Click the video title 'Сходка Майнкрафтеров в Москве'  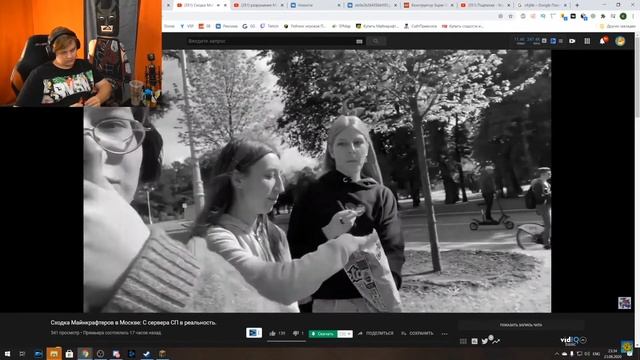[x=133, y=322]
